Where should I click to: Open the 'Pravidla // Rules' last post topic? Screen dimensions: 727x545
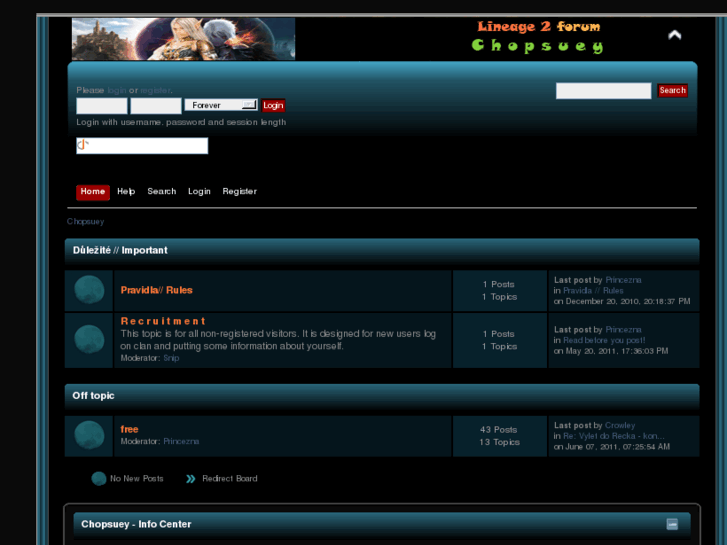coord(593,291)
